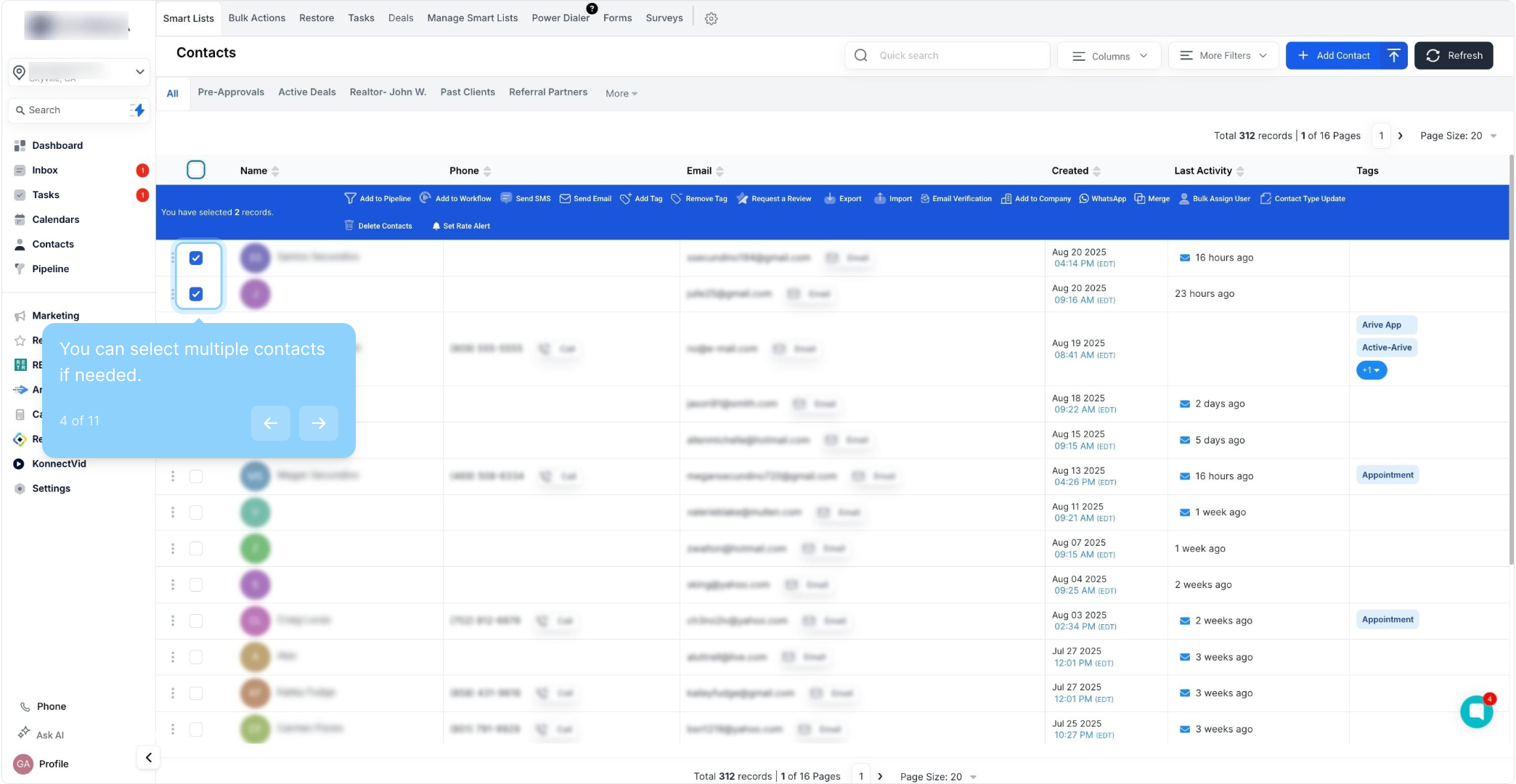
Task: Open the settings gear in top navigation
Action: click(x=711, y=19)
